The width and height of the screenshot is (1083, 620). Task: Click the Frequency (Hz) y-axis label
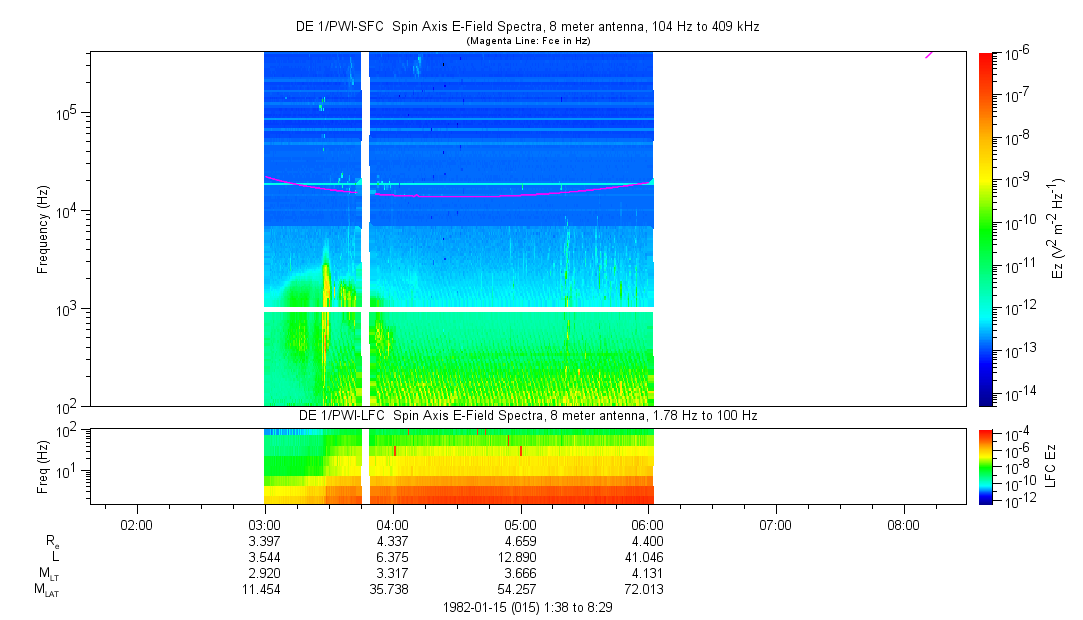[x=43, y=229]
